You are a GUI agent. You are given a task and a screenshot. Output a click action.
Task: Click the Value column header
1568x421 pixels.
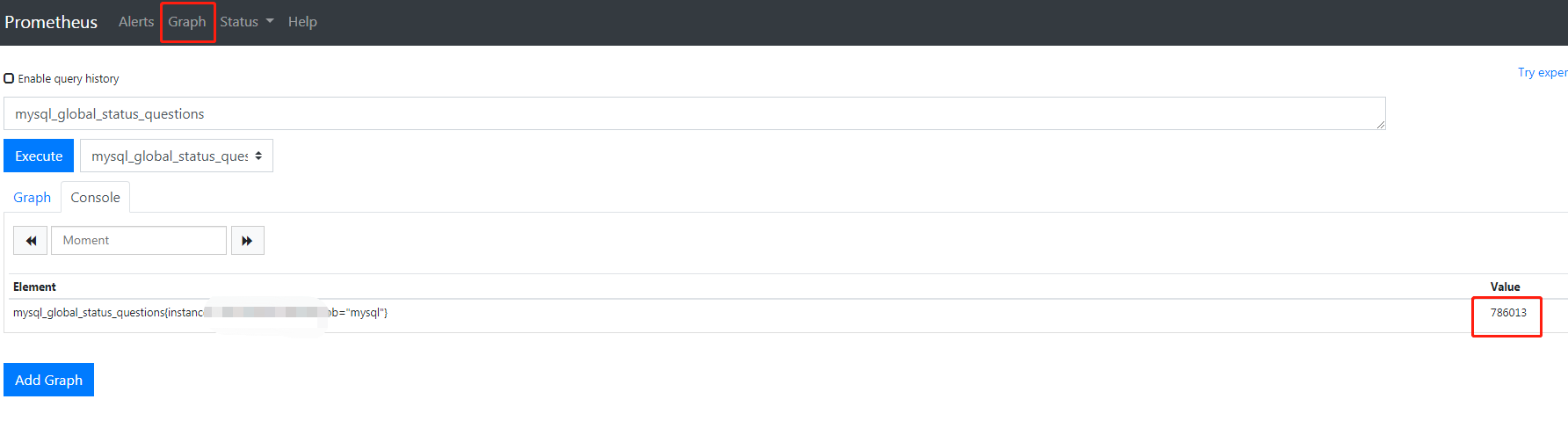point(1505,287)
